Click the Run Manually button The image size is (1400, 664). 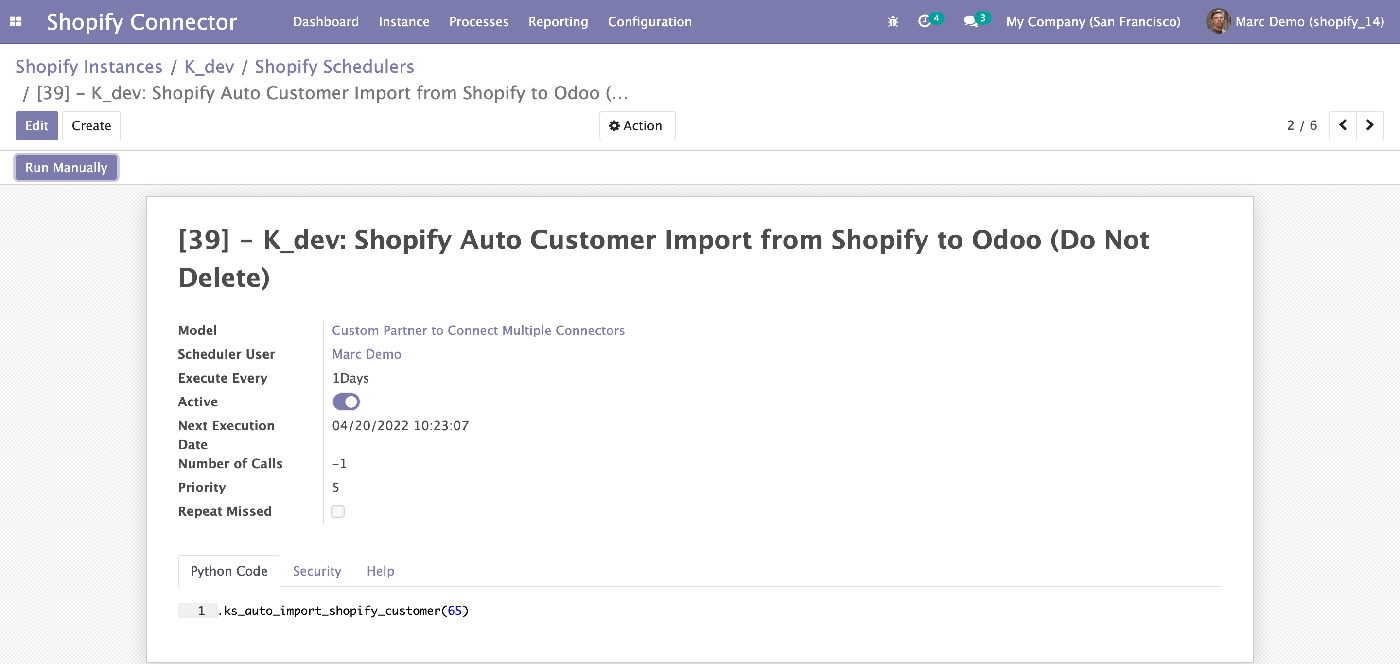tap(66, 167)
